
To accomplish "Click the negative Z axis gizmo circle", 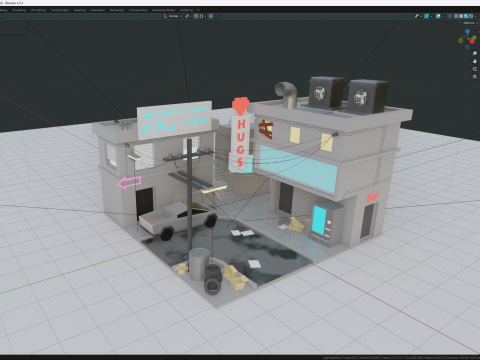I will pyautogui.click(x=467, y=47).
